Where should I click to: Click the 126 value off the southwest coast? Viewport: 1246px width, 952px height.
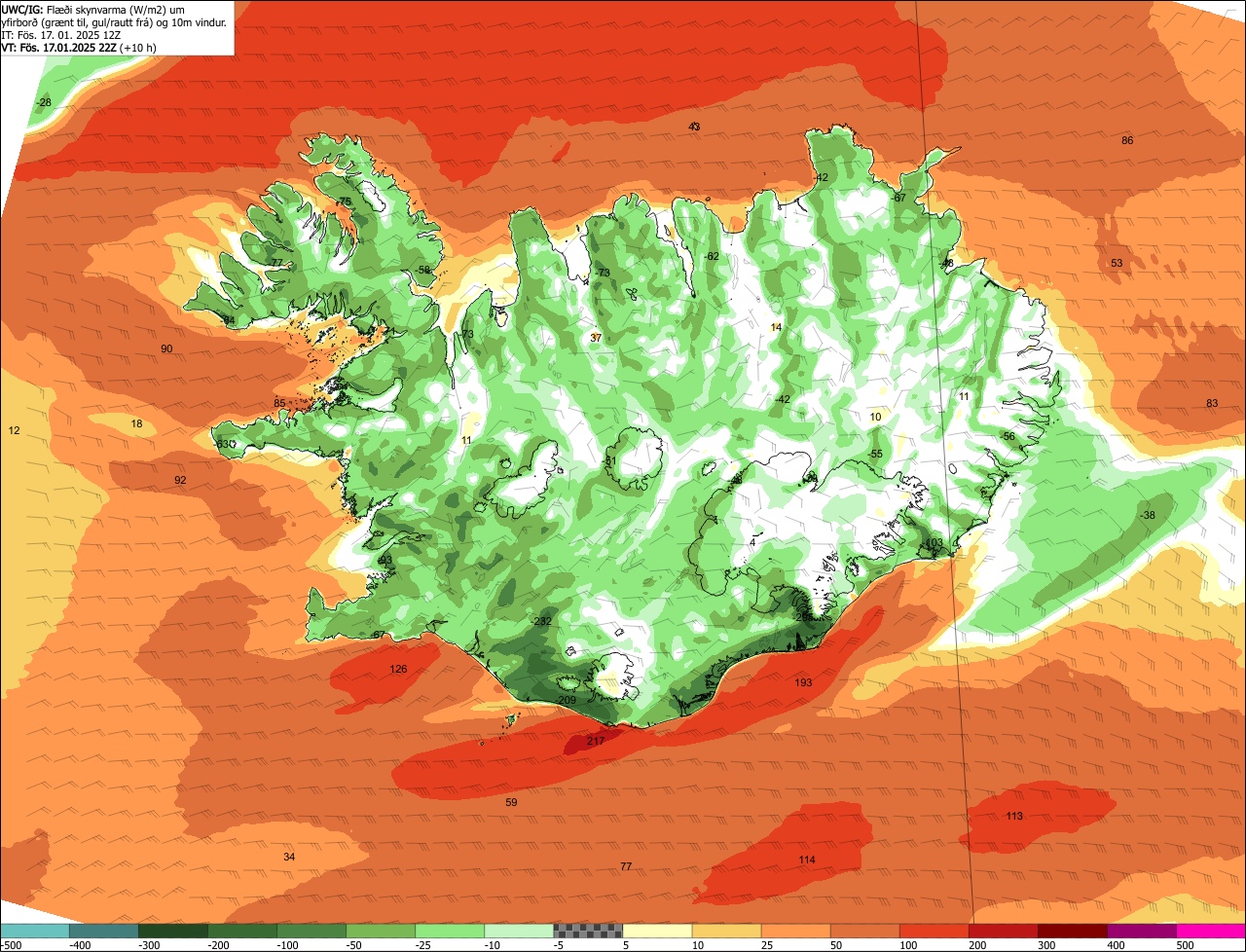point(398,670)
